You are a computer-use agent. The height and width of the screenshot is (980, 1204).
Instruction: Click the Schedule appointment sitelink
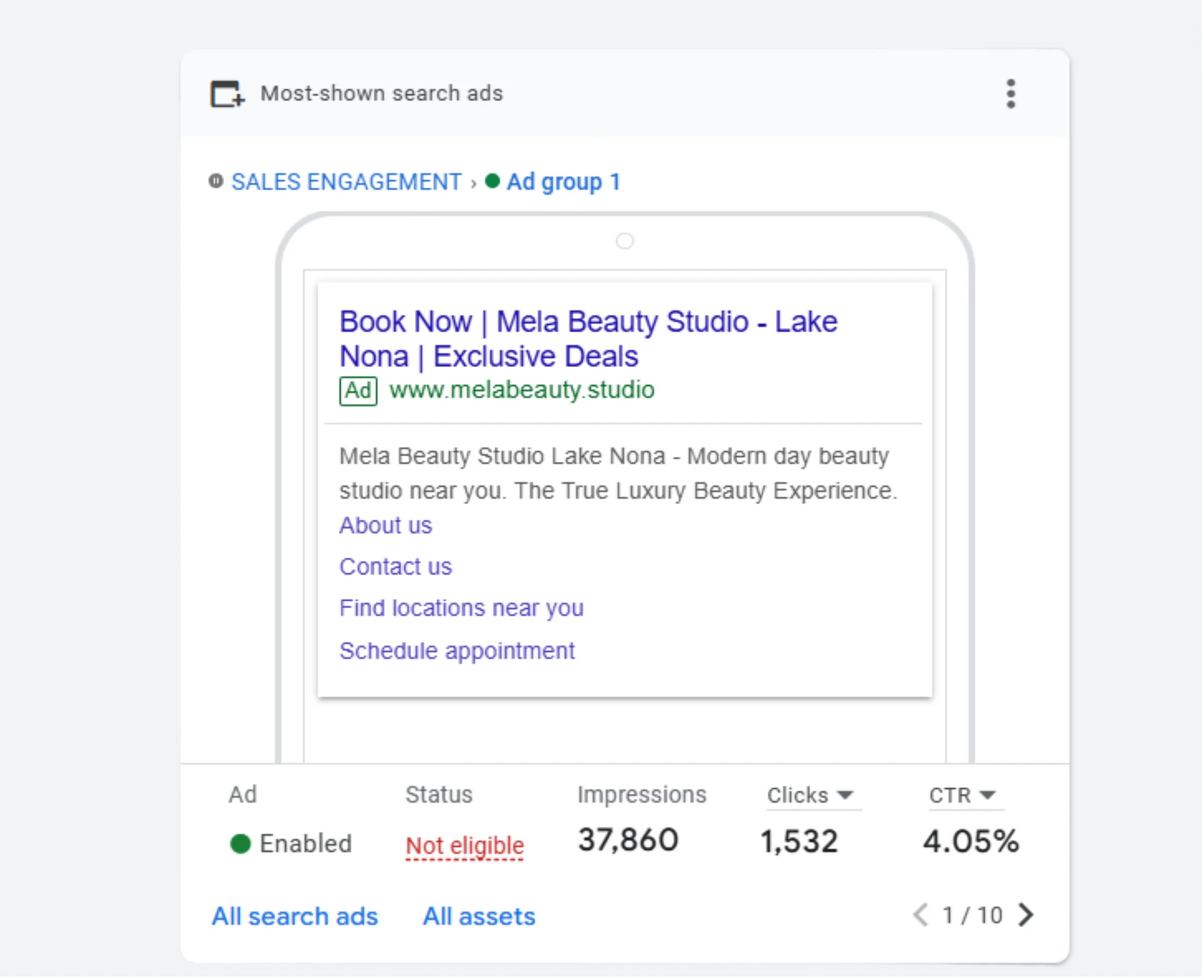click(457, 651)
